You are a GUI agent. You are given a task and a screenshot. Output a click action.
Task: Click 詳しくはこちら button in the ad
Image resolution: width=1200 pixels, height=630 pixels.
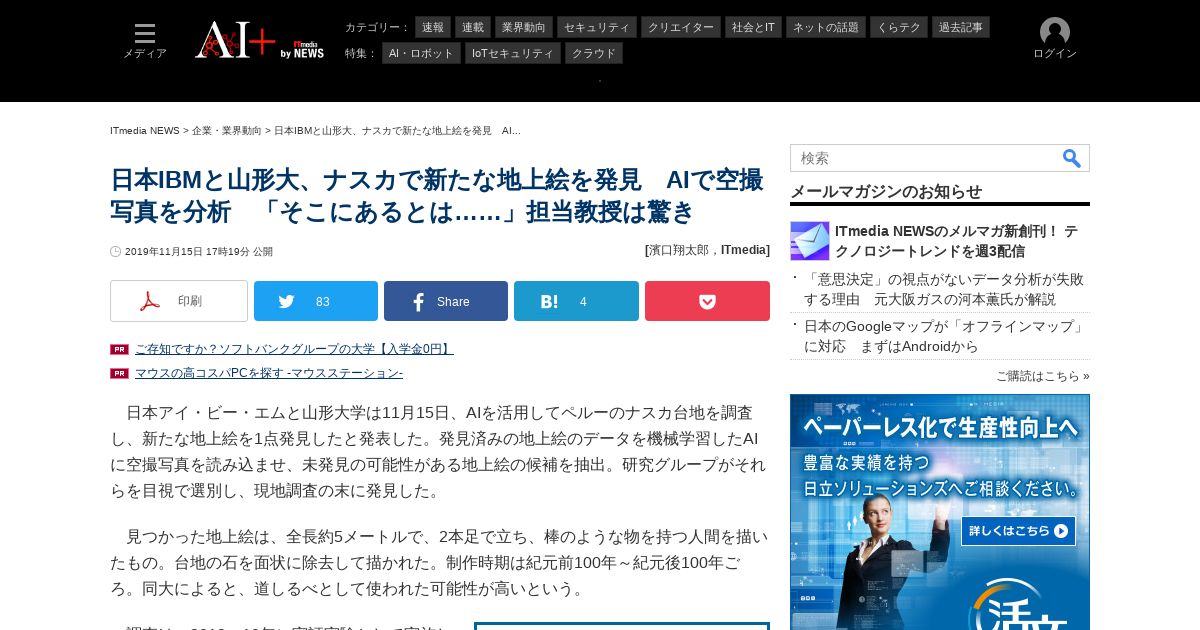click(x=1018, y=531)
